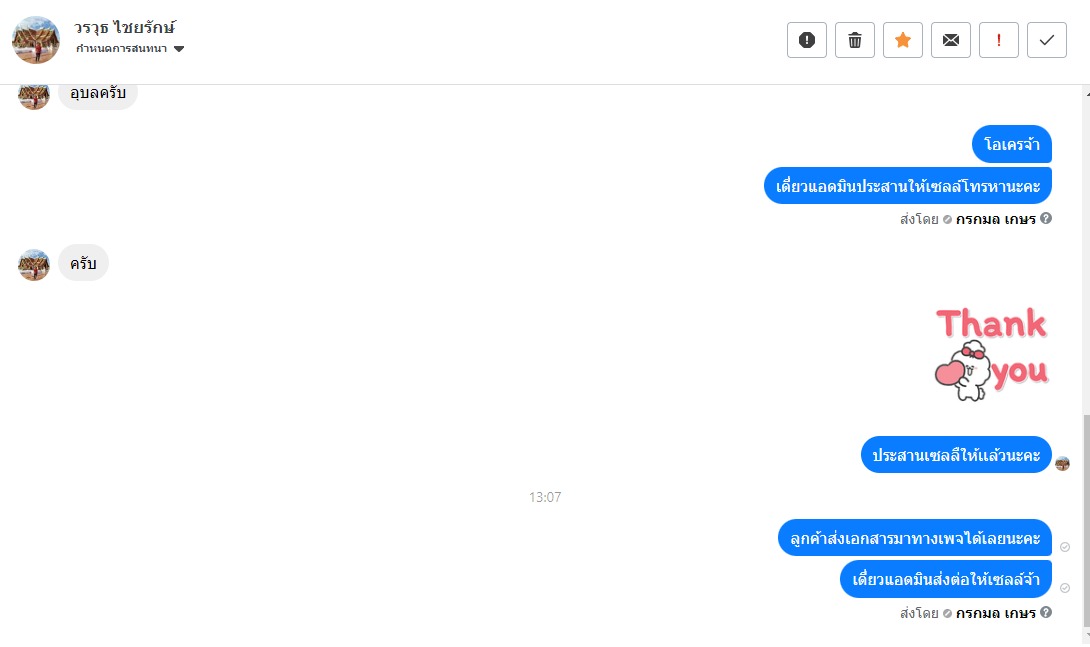The image size is (1090, 647).
Task: Click the help icon beside bottom กรกมล เกษร
Action: (x=1046, y=612)
